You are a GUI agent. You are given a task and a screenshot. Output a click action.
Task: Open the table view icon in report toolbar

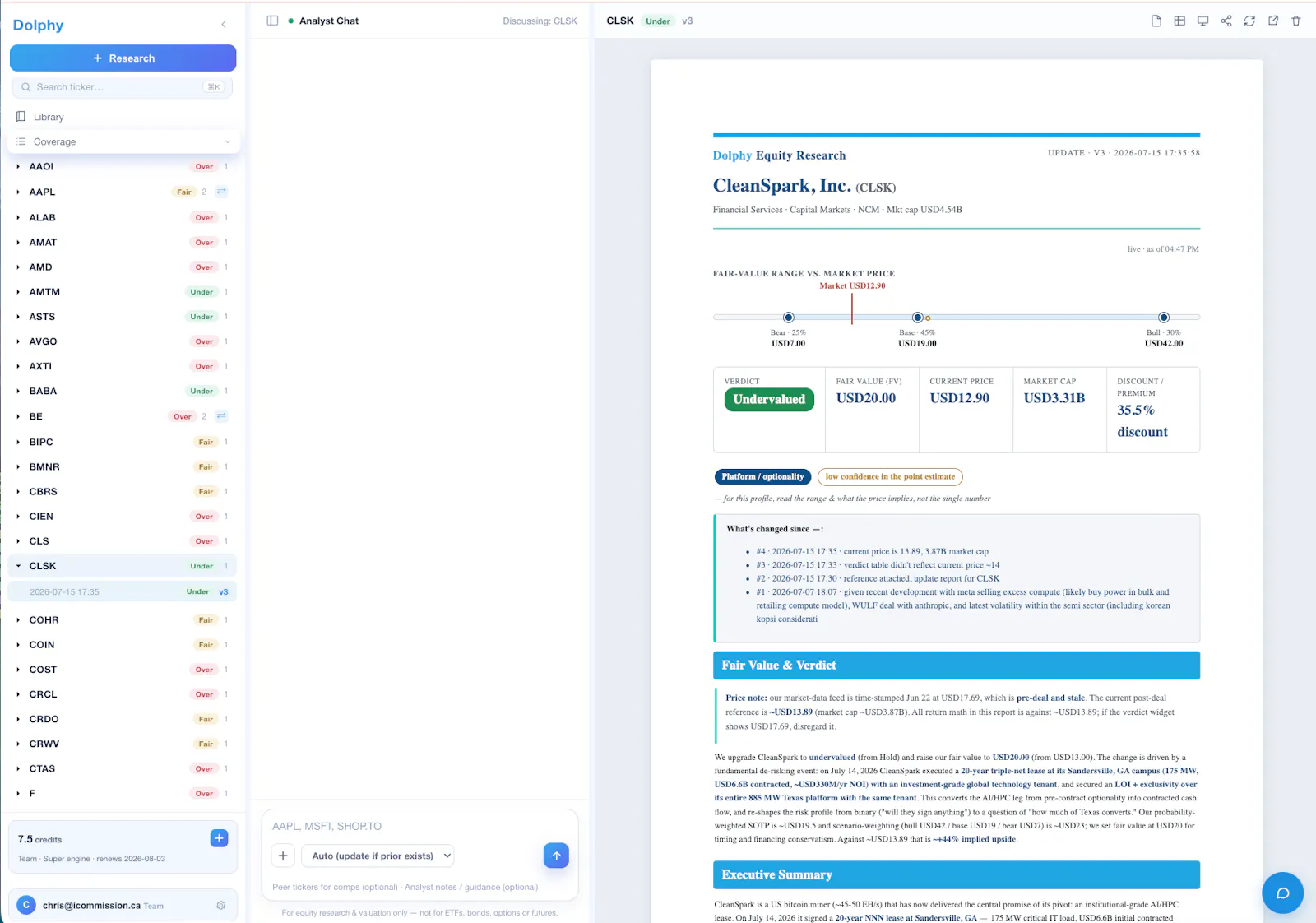tap(1179, 21)
